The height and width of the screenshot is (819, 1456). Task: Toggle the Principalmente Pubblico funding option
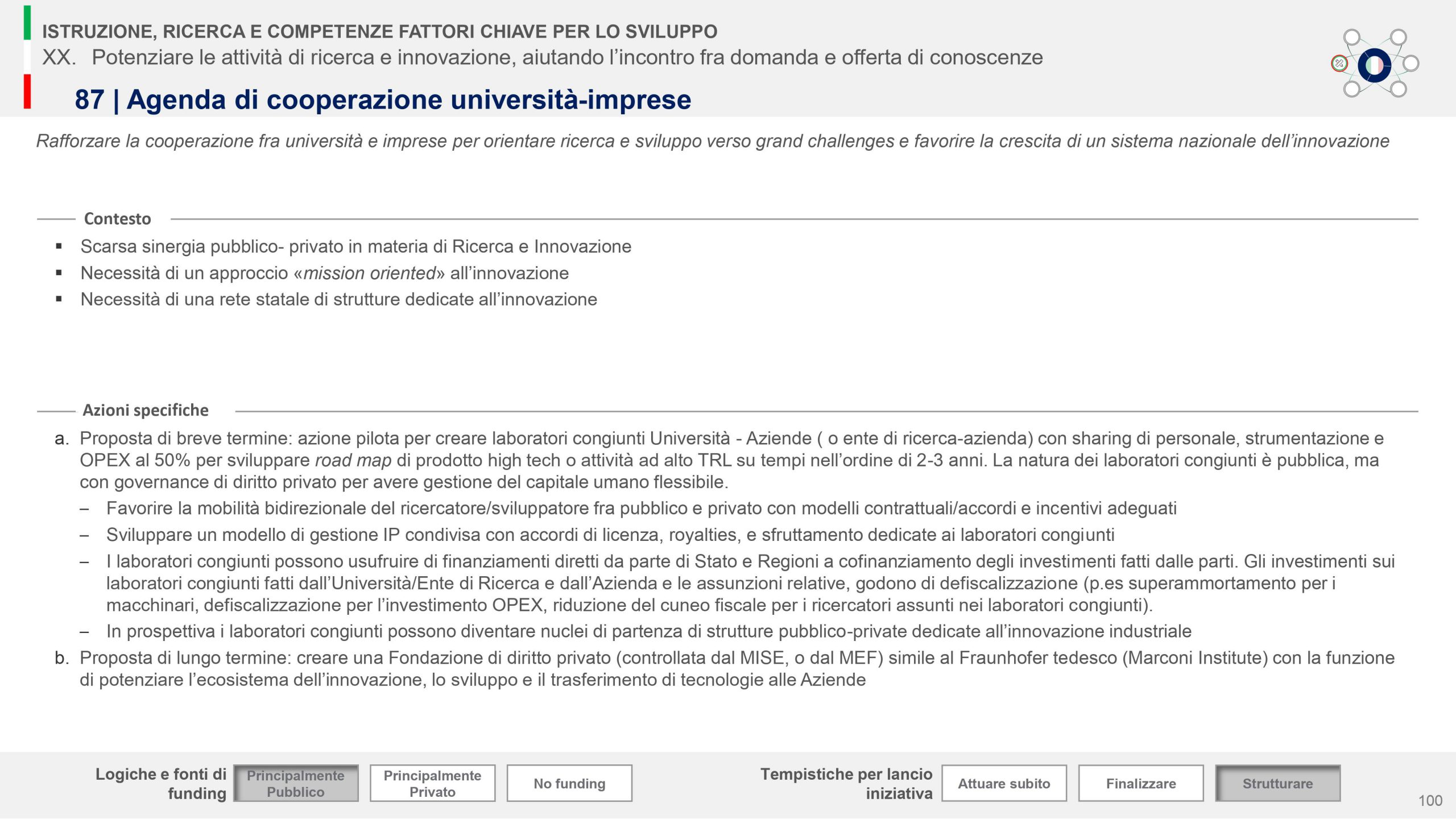[296, 783]
